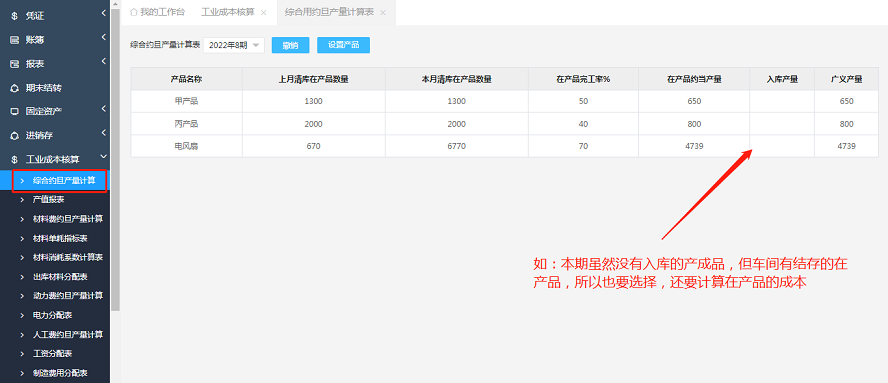888x383 pixels.
Task: Click the 6770 cell in 电风扇 row
Action: pos(456,146)
